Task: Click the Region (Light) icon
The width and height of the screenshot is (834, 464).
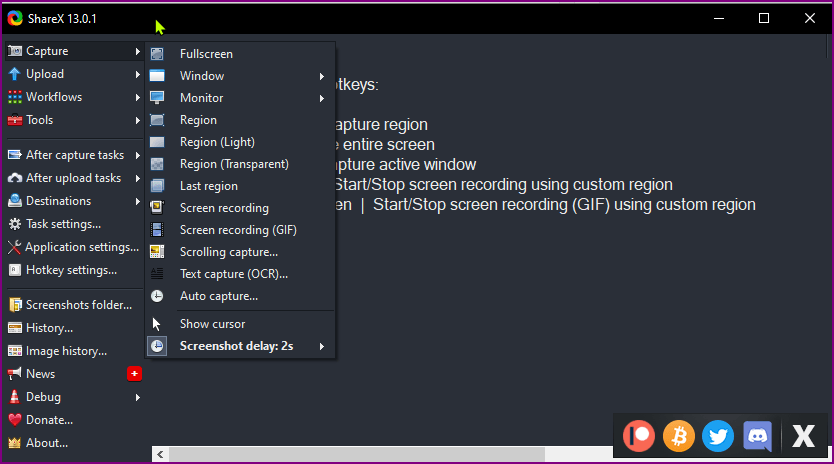Action: 157,142
